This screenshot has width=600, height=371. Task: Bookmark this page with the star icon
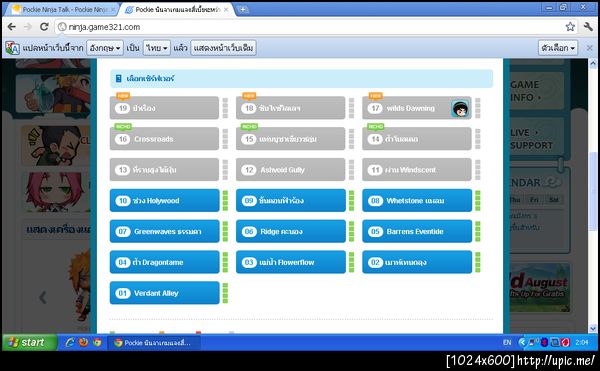pos(570,26)
